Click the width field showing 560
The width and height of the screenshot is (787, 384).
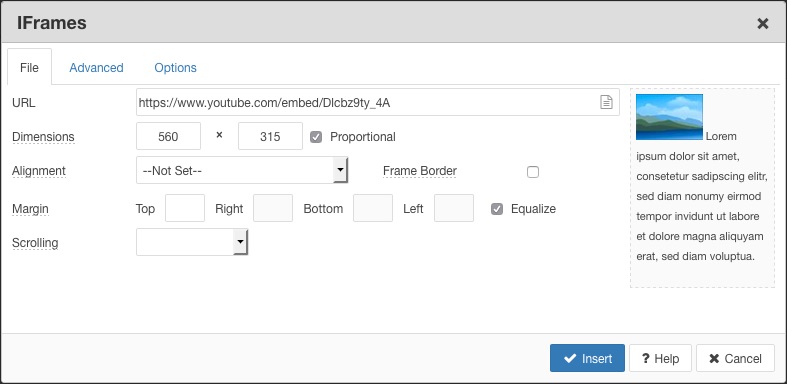(168, 136)
